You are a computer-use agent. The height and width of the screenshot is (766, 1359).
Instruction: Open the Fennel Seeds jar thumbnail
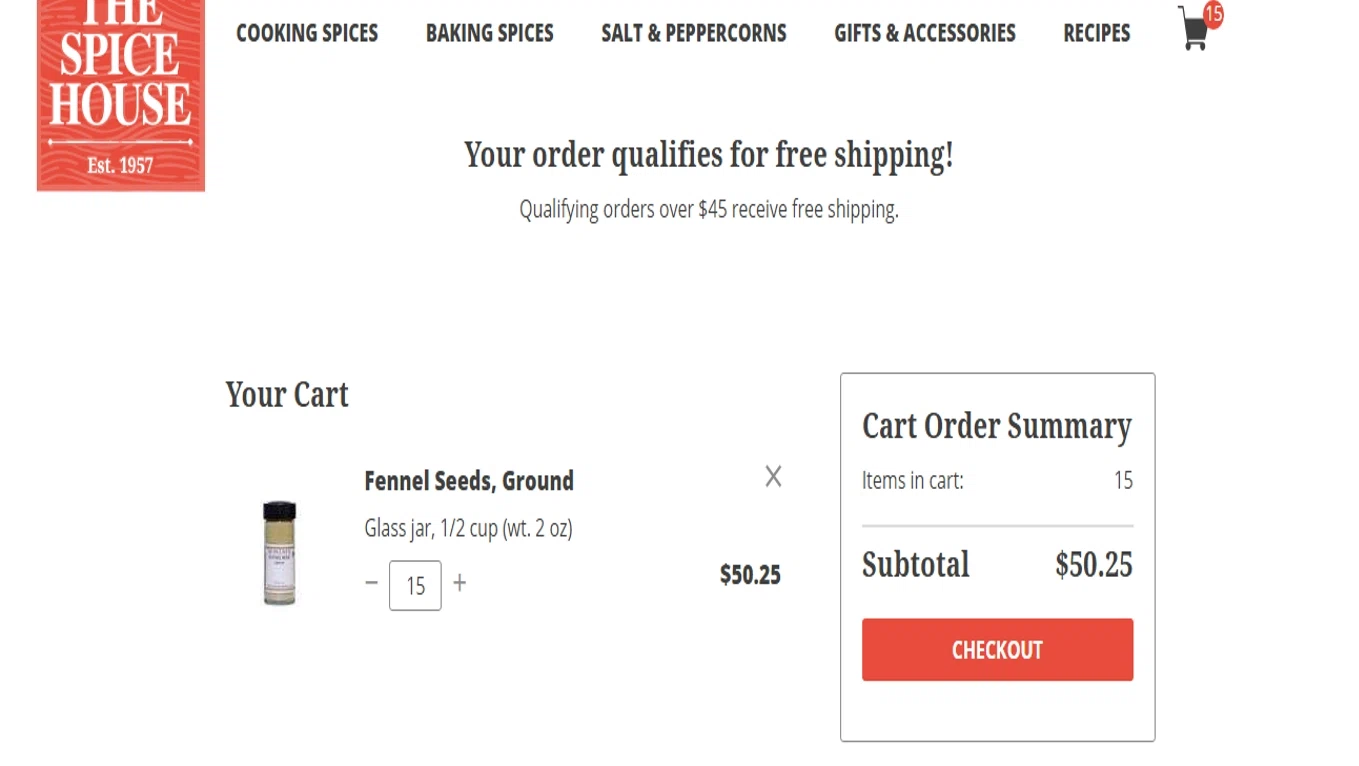280,552
